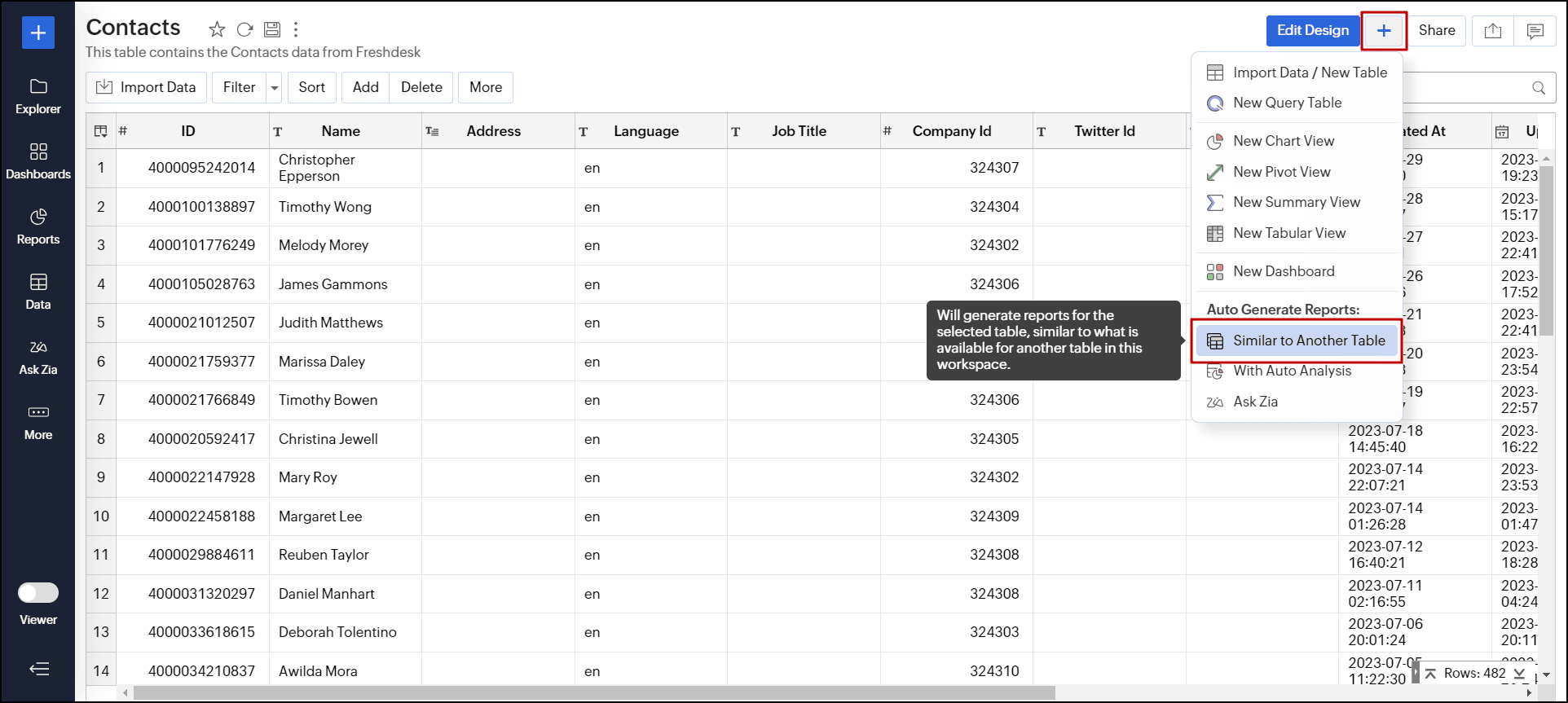Click the save icon beside Contacts title
The image size is (1568, 703).
(x=272, y=30)
